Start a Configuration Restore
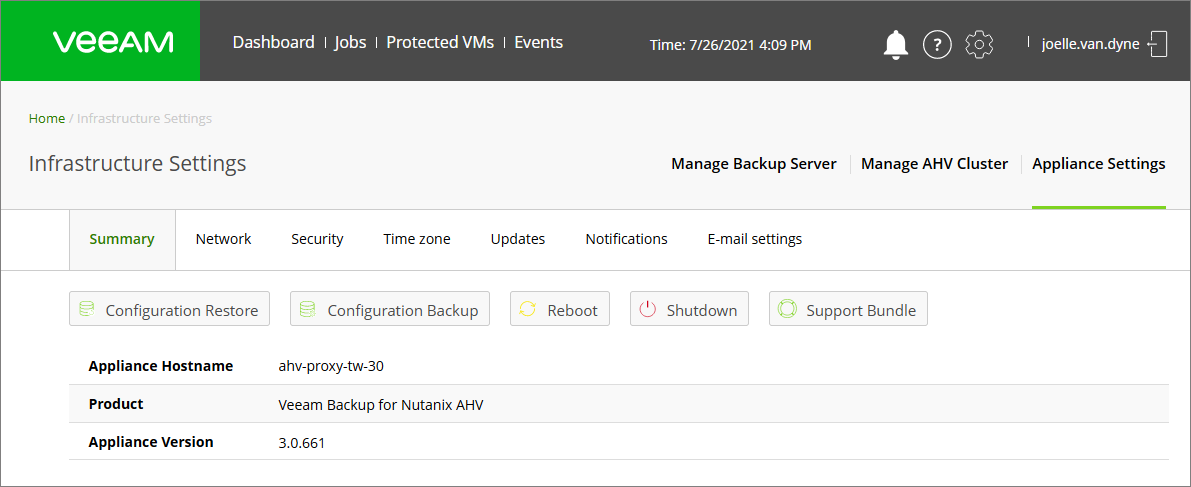Screen dimensions: 1191x487 click(x=169, y=309)
